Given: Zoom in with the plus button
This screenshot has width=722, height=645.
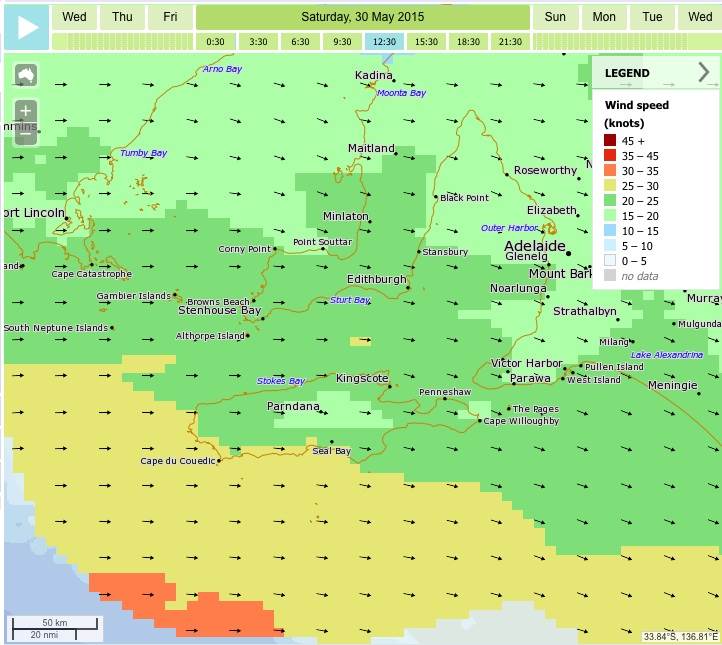Looking at the screenshot, I should [25, 110].
